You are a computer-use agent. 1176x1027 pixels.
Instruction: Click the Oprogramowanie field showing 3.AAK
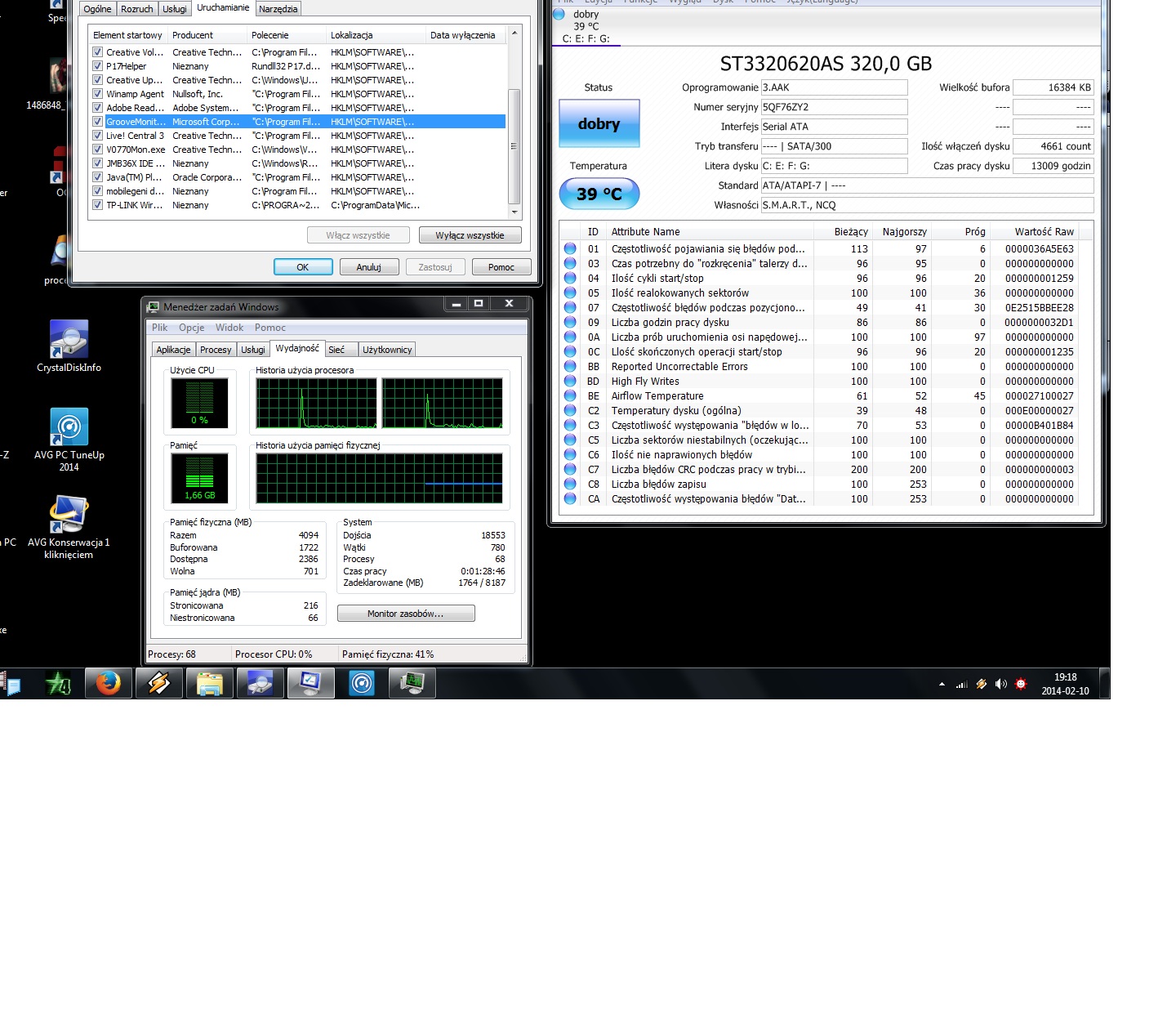[x=834, y=87]
